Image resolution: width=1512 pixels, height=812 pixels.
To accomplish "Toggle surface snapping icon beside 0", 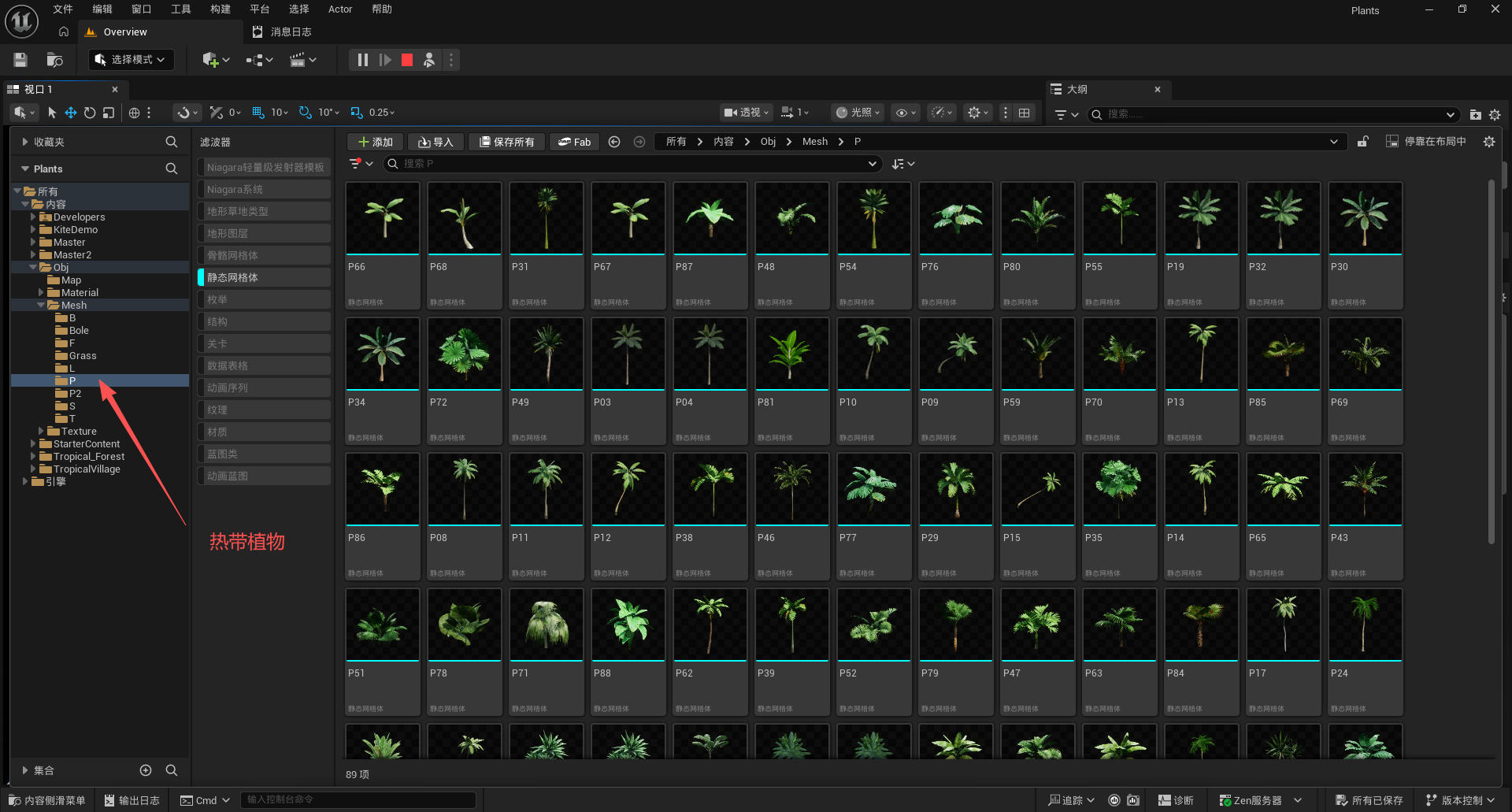I will pos(216,113).
